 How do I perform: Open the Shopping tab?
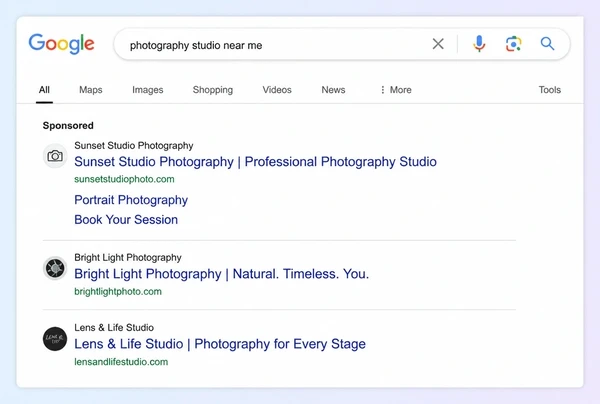(213, 90)
